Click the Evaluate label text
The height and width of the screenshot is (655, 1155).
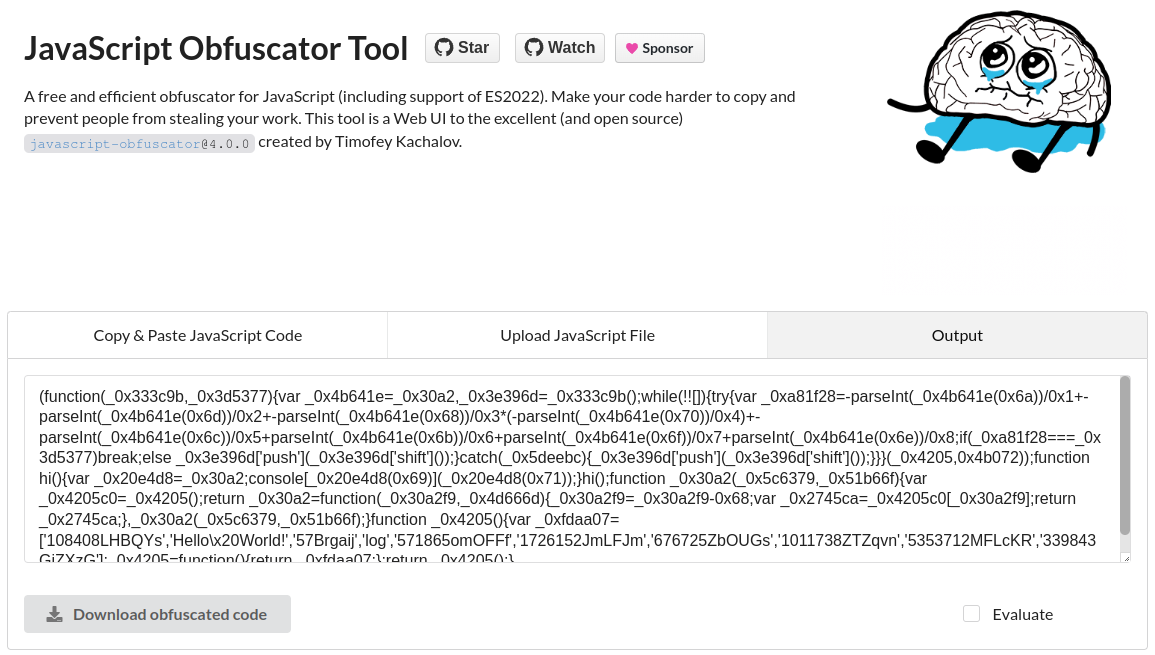coord(1022,614)
